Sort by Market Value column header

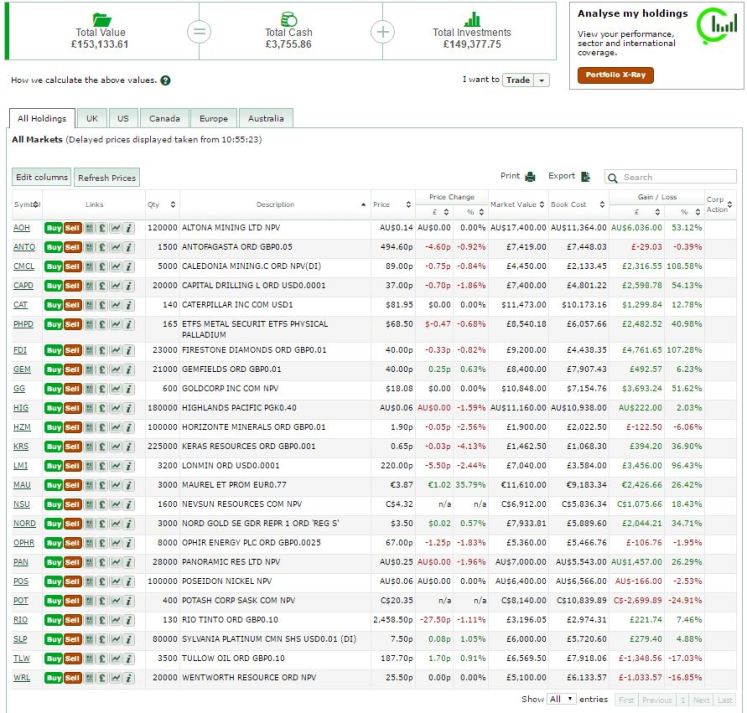pos(518,205)
